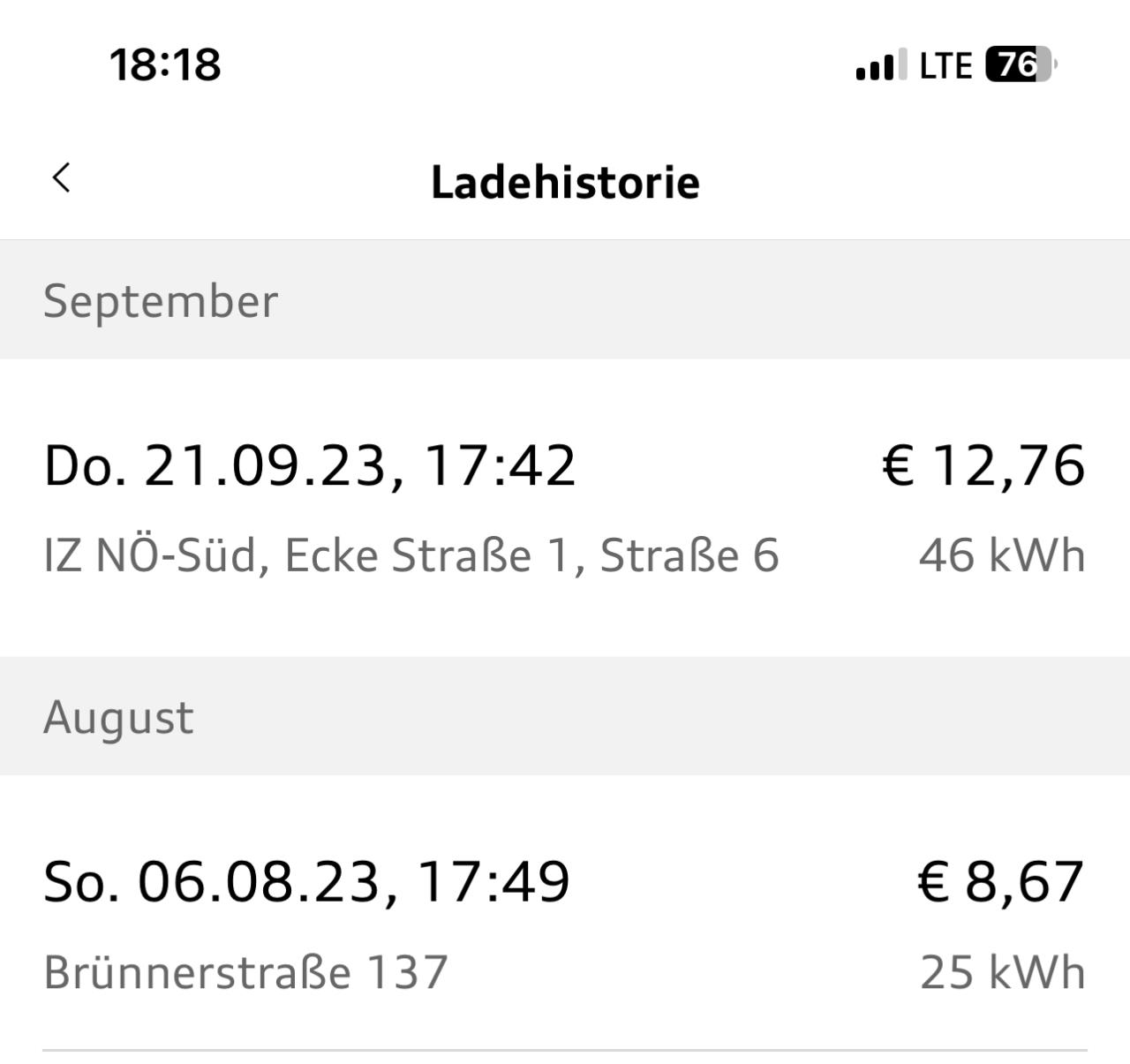The image size is (1130, 1064).
Task: Tap the LTE network indicator
Action: click(945, 65)
